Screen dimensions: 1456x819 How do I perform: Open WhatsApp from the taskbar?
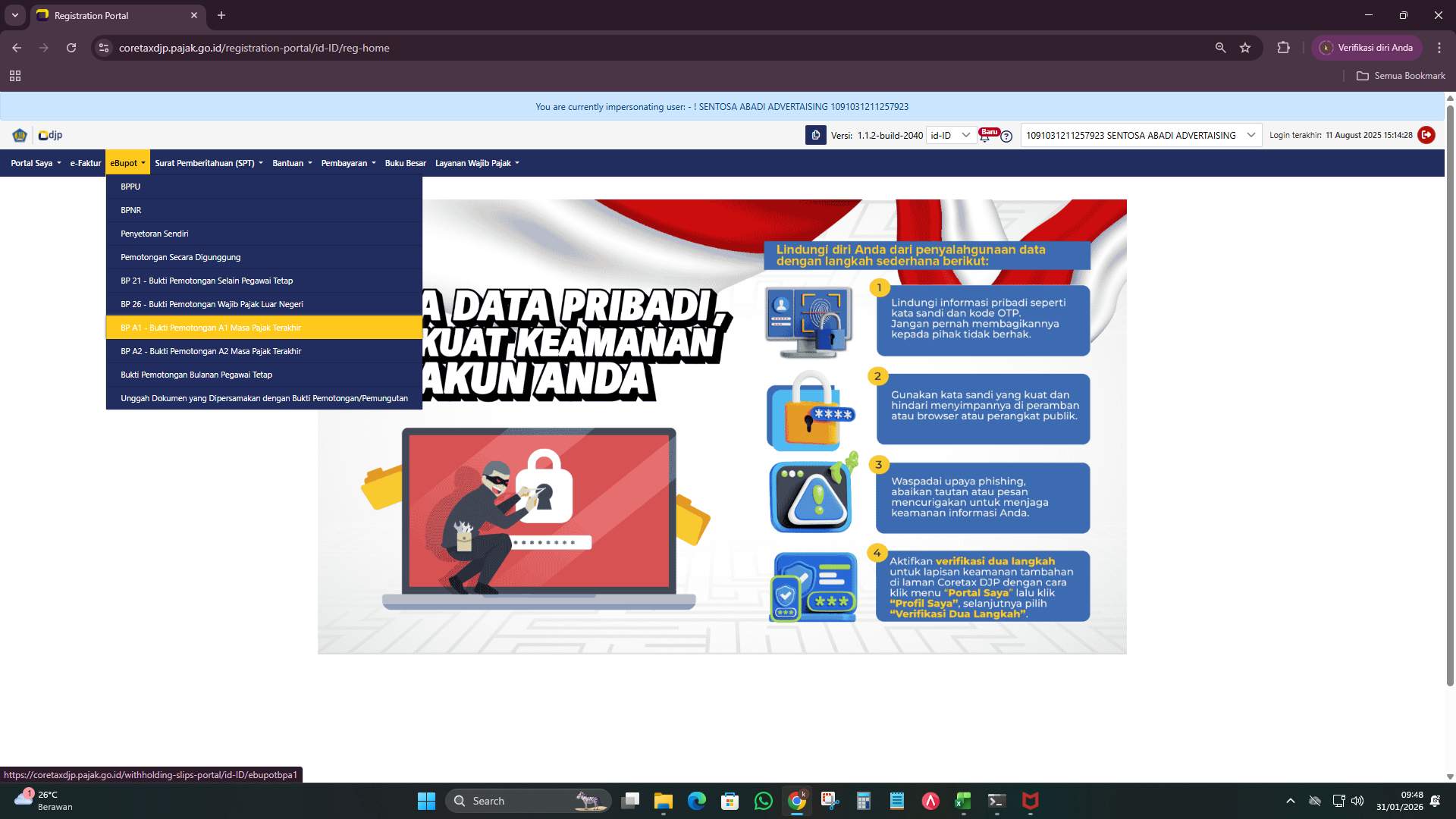[x=763, y=801]
